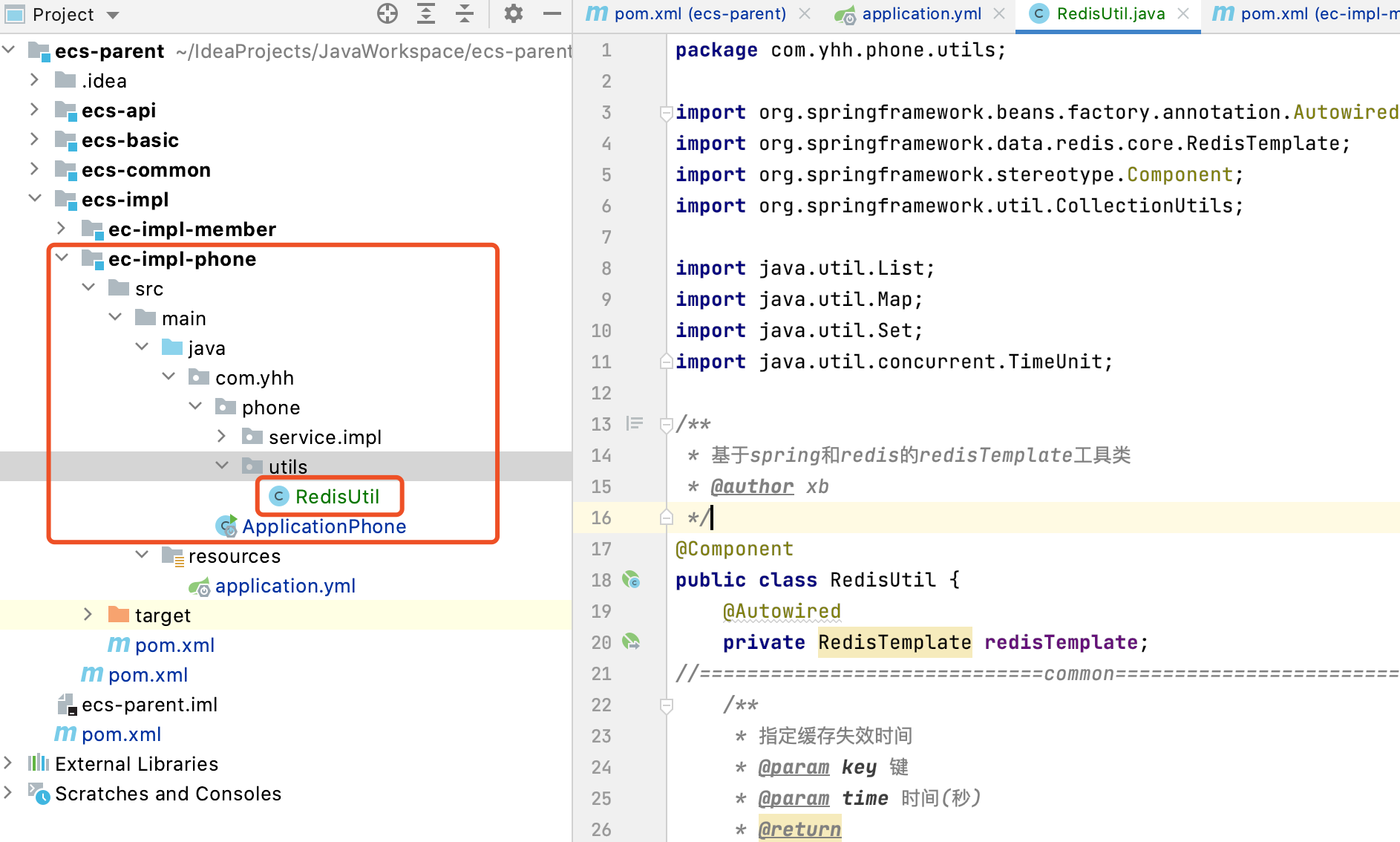Click the Spring bean gutter icon on line 18
Screen dimensions: 1400x842
click(632, 579)
